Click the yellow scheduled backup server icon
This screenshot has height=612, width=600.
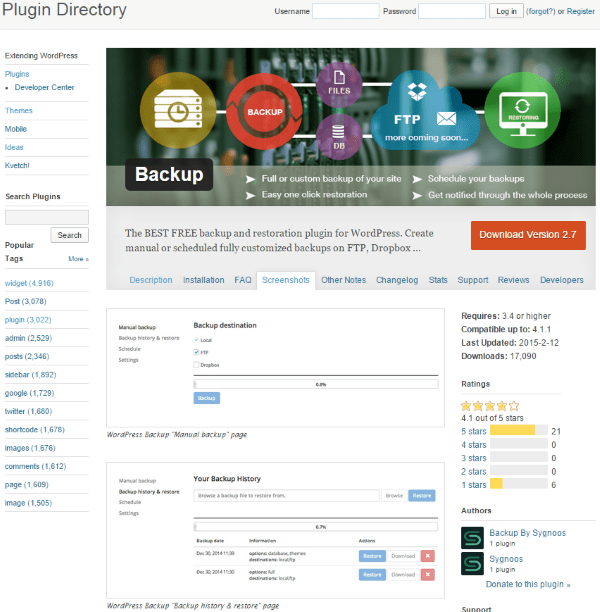(x=178, y=110)
